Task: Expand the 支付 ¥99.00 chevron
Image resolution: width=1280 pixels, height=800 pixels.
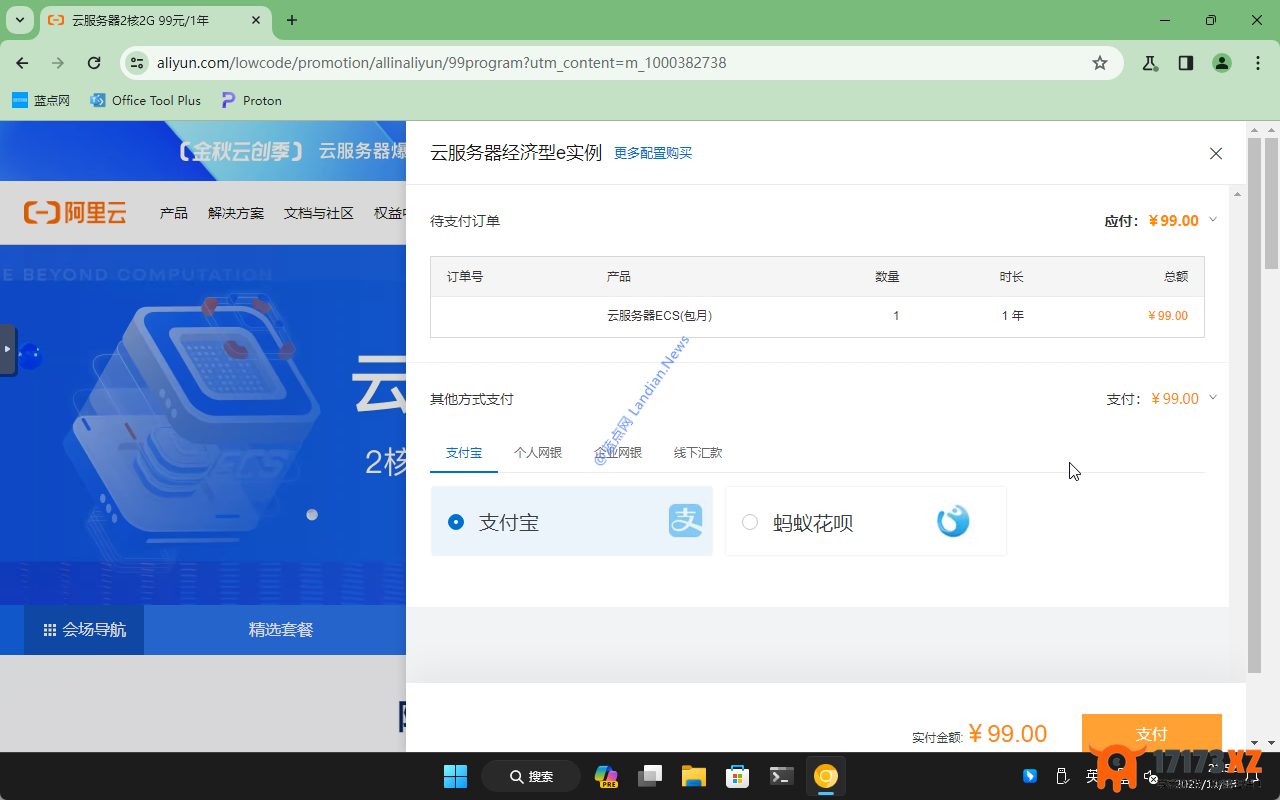Action: (1213, 398)
